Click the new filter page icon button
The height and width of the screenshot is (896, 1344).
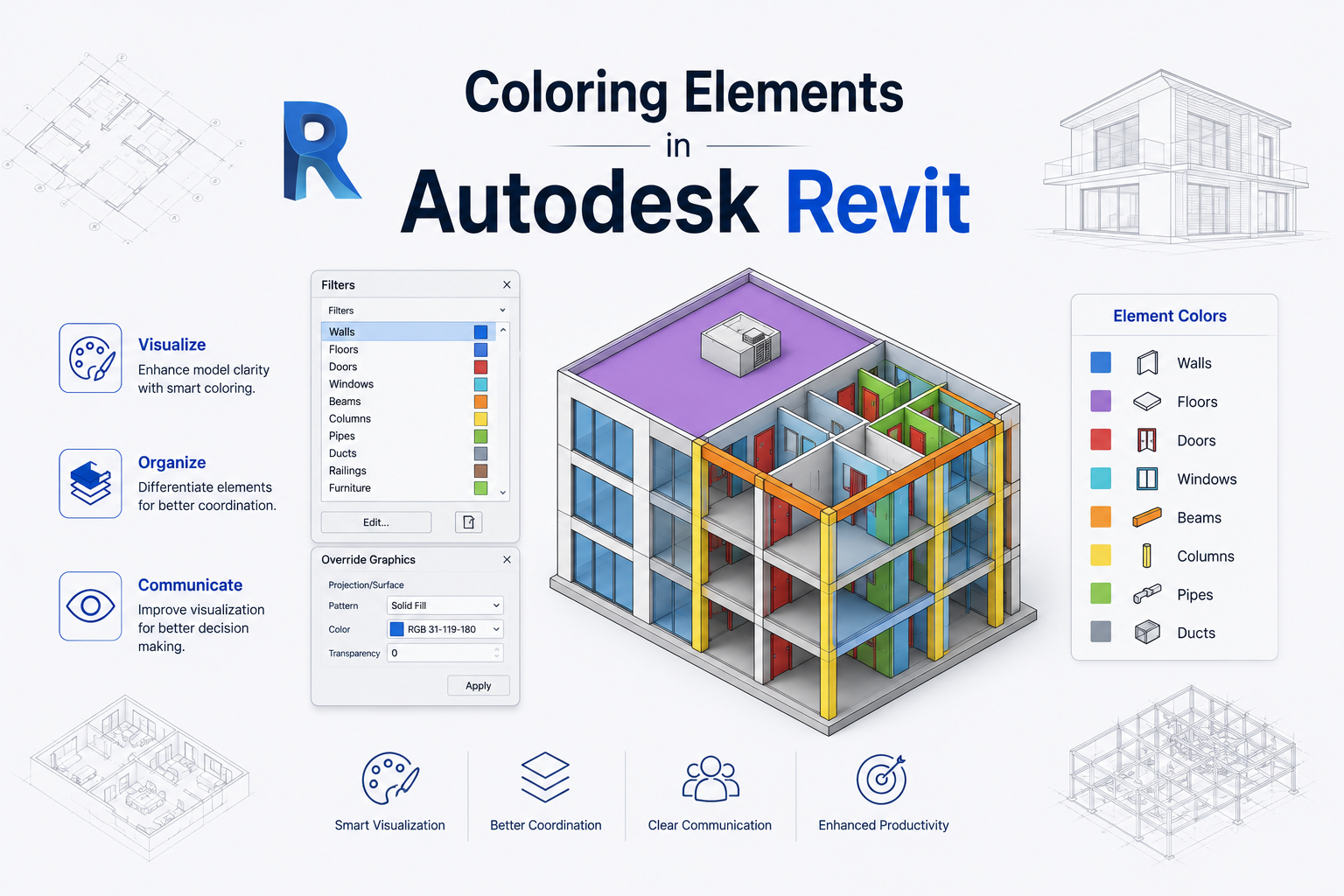point(469,522)
